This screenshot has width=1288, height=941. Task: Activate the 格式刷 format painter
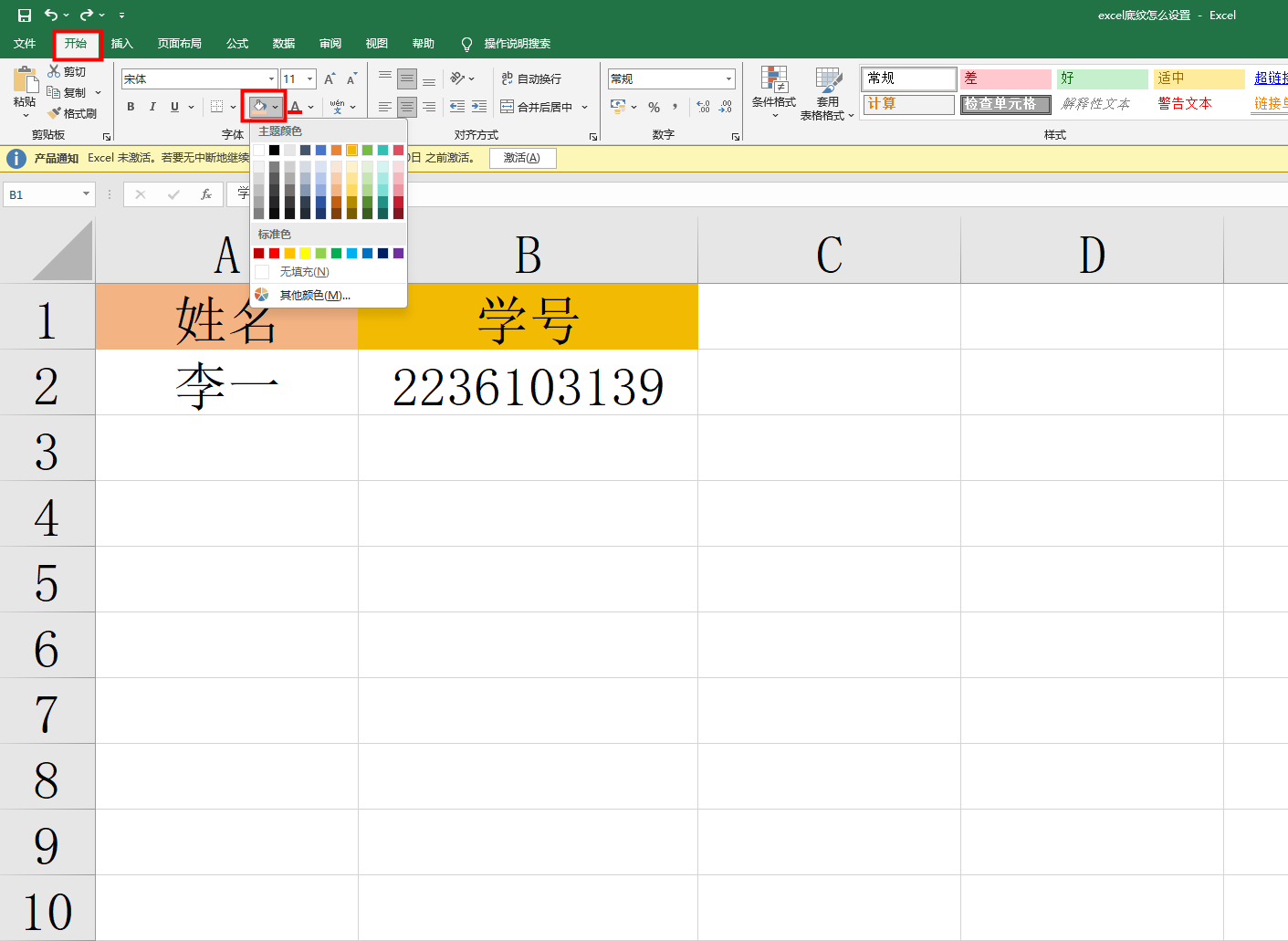pos(72,113)
